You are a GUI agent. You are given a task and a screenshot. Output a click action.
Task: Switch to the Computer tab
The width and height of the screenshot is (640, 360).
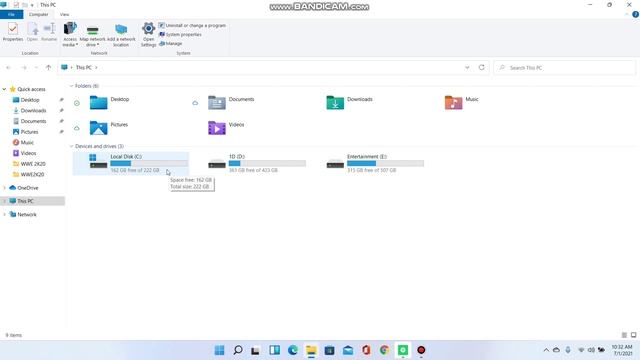click(x=38, y=14)
